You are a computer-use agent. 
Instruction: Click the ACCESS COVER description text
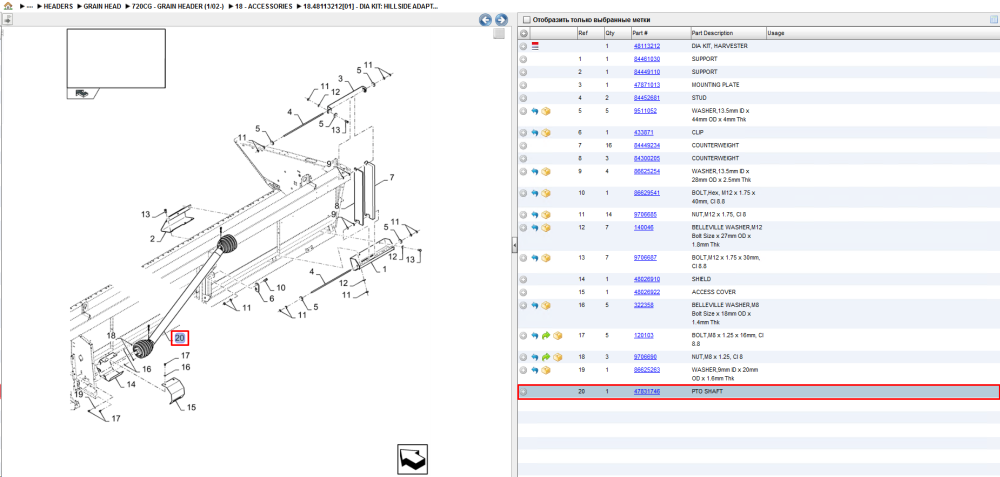712,292
